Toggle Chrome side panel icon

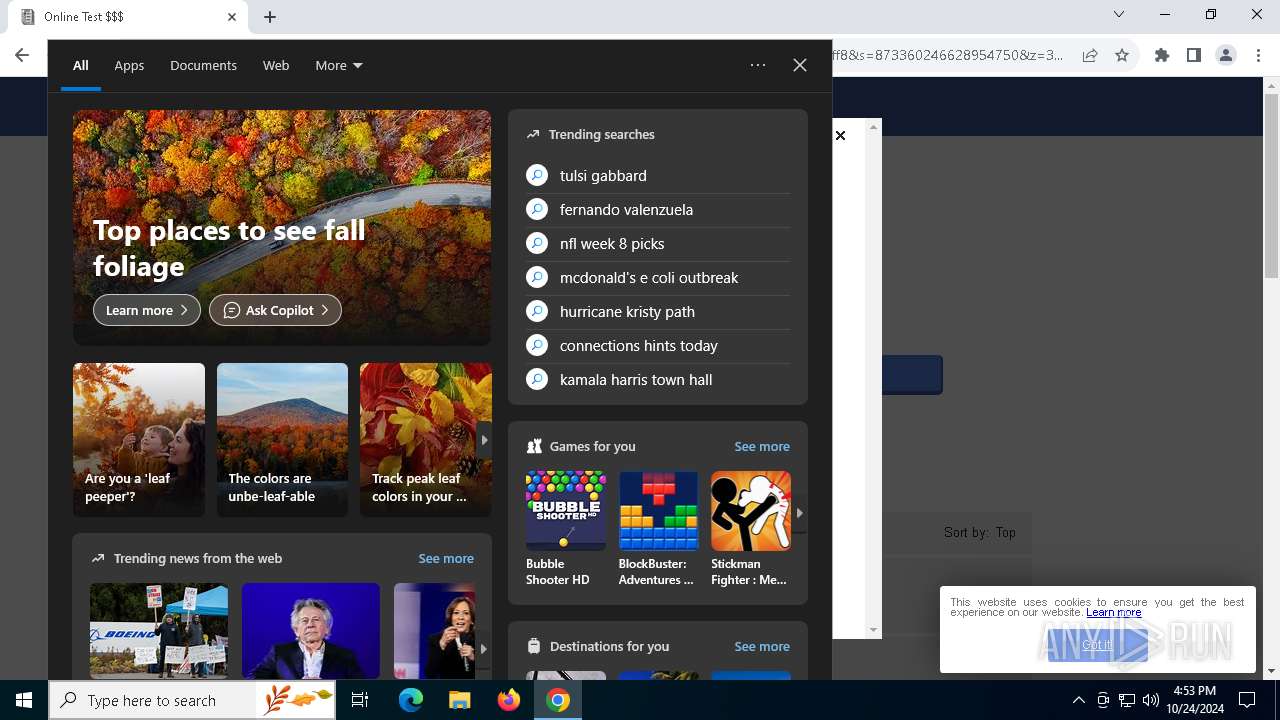click(1194, 55)
